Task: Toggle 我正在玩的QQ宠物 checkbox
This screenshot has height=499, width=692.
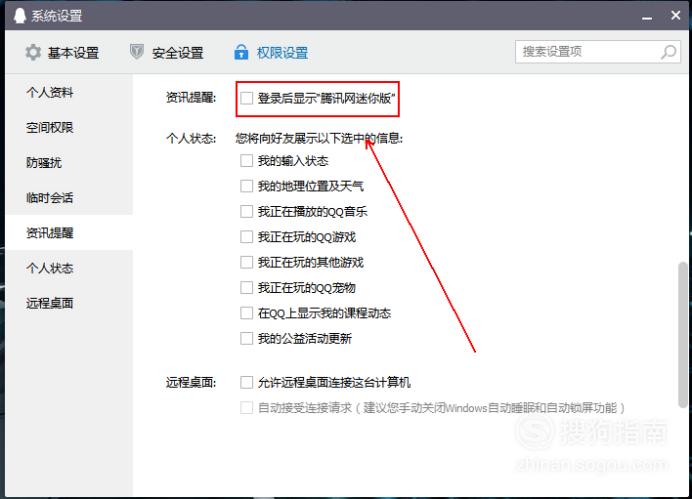Action: [246, 288]
